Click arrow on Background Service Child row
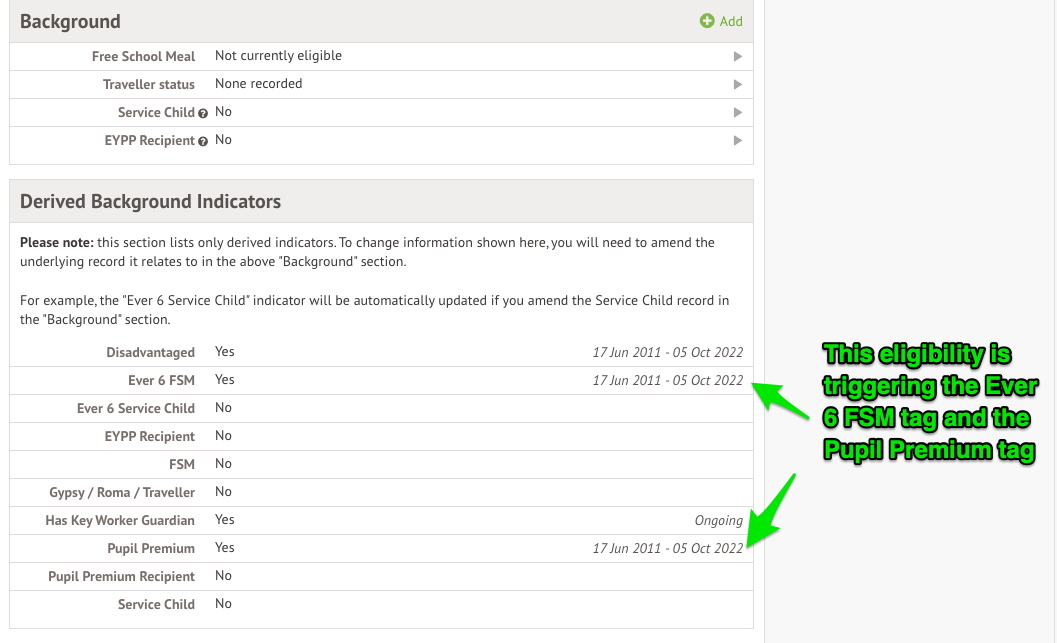Viewport: 1057px width, 643px height. 738,113
